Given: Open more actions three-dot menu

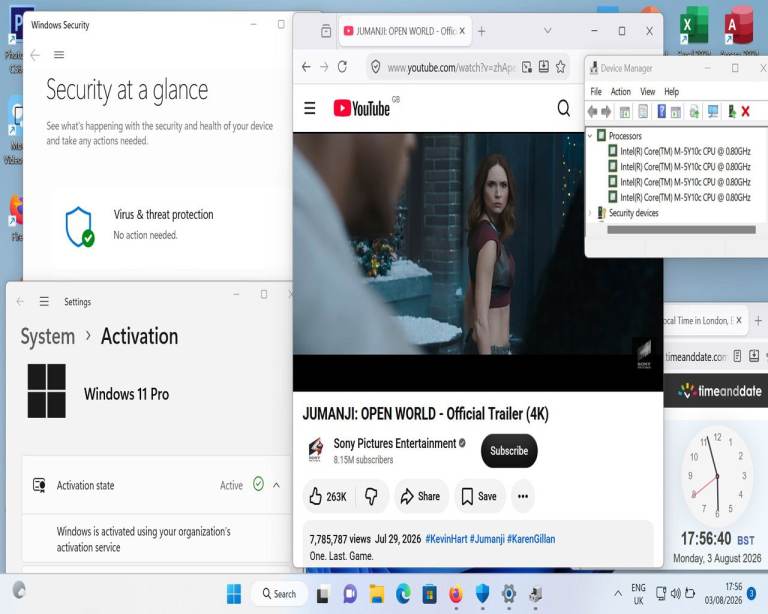Looking at the screenshot, I should pyautogui.click(x=523, y=496).
